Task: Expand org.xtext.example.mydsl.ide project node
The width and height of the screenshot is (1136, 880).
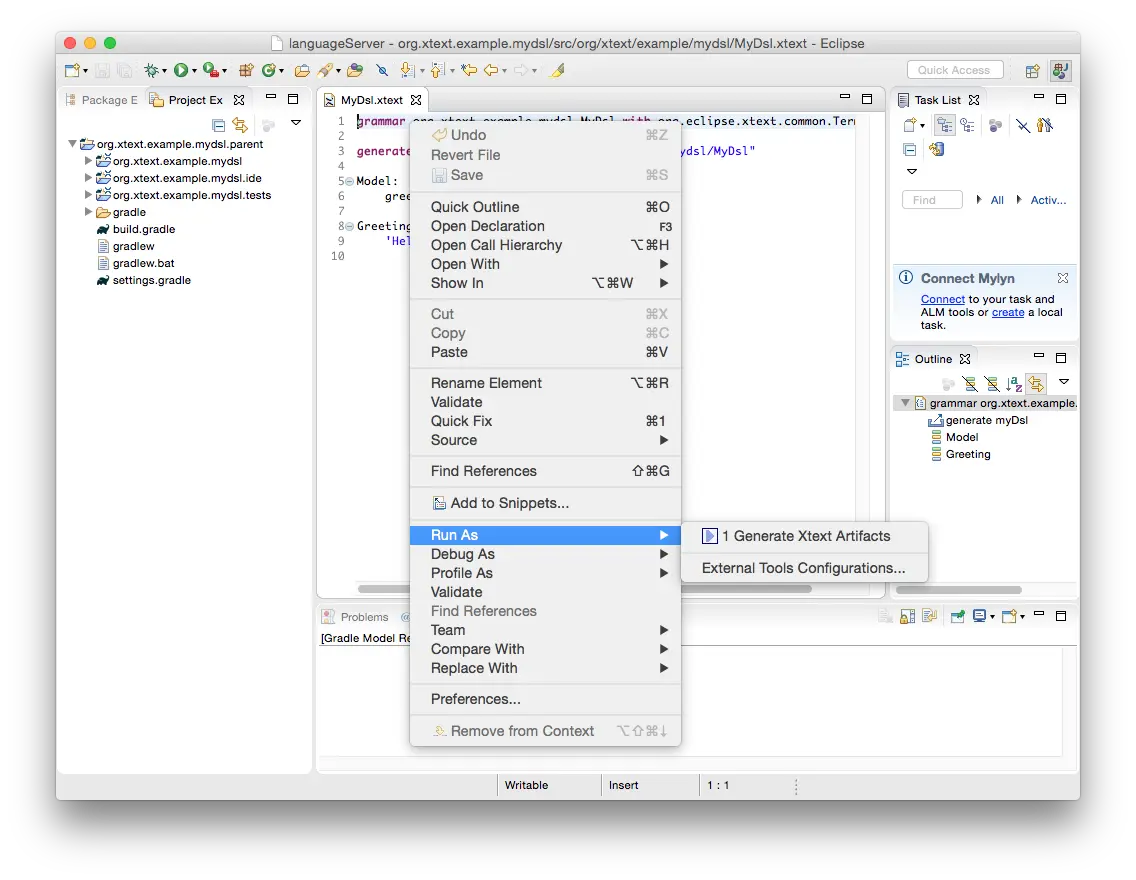Action: [88, 177]
